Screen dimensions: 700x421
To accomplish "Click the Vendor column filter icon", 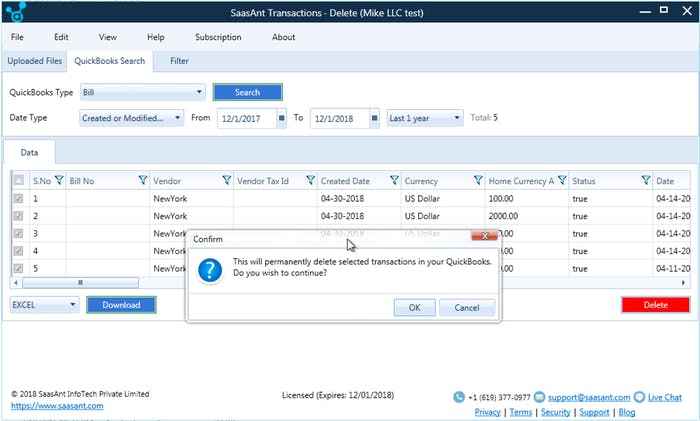I will pos(226,181).
